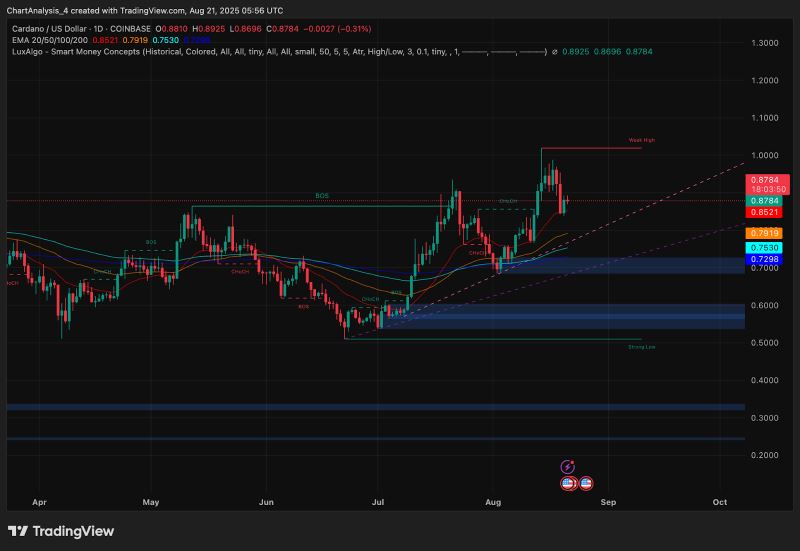This screenshot has width=800, height=551.
Task: Click the cyan EMA 0.7530 axis label
Action: (769, 247)
